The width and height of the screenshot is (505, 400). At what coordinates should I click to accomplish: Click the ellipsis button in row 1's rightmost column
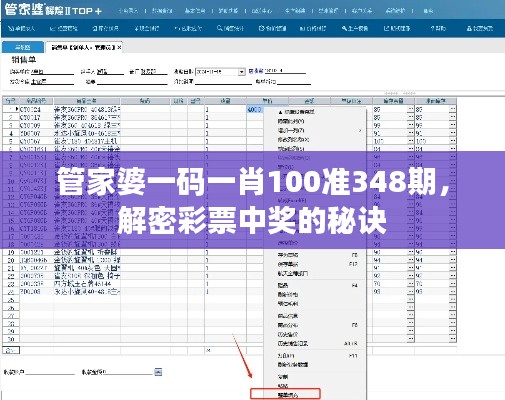click(x=452, y=109)
